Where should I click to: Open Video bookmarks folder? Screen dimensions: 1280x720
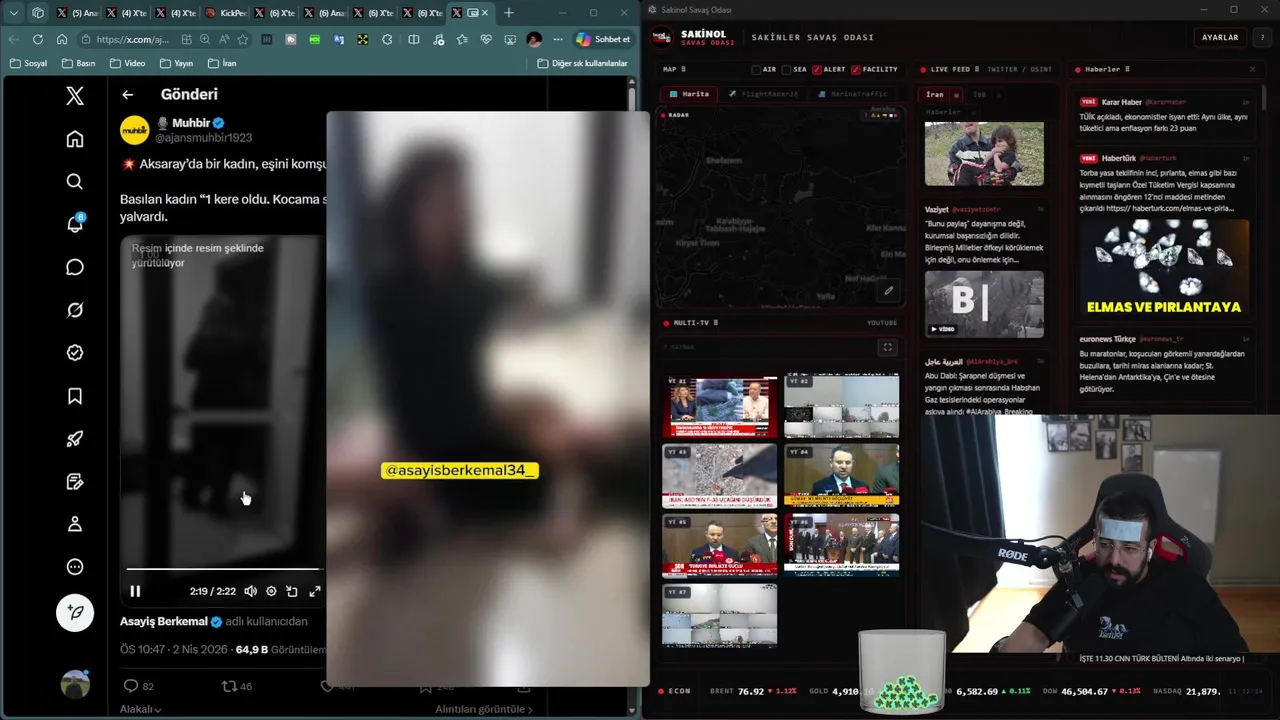pyautogui.click(x=127, y=63)
